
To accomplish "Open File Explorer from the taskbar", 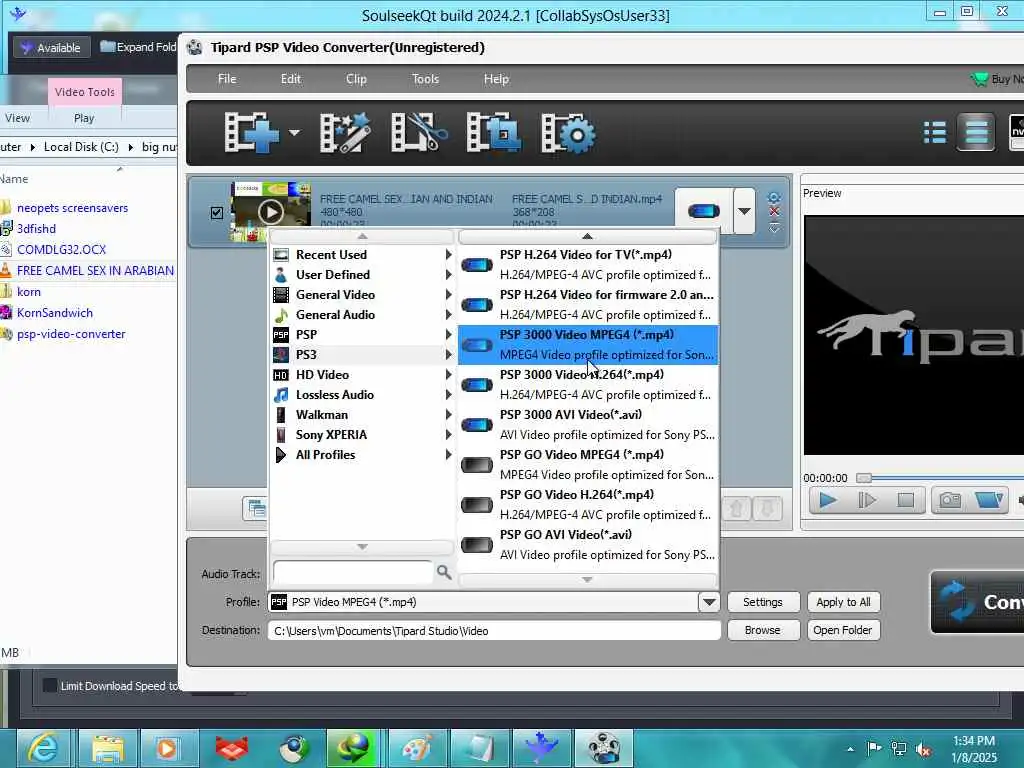I will (108, 748).
